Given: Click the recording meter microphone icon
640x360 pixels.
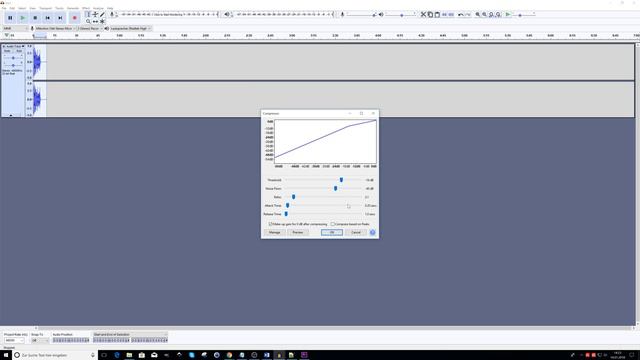Looking at the screenshot, I should coord(112,14).
